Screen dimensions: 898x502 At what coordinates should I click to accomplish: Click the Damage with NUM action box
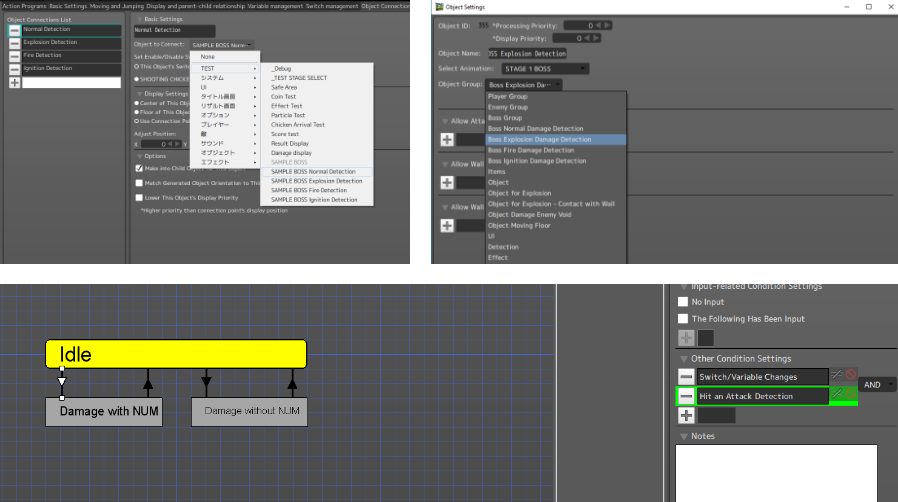(104, 411)
